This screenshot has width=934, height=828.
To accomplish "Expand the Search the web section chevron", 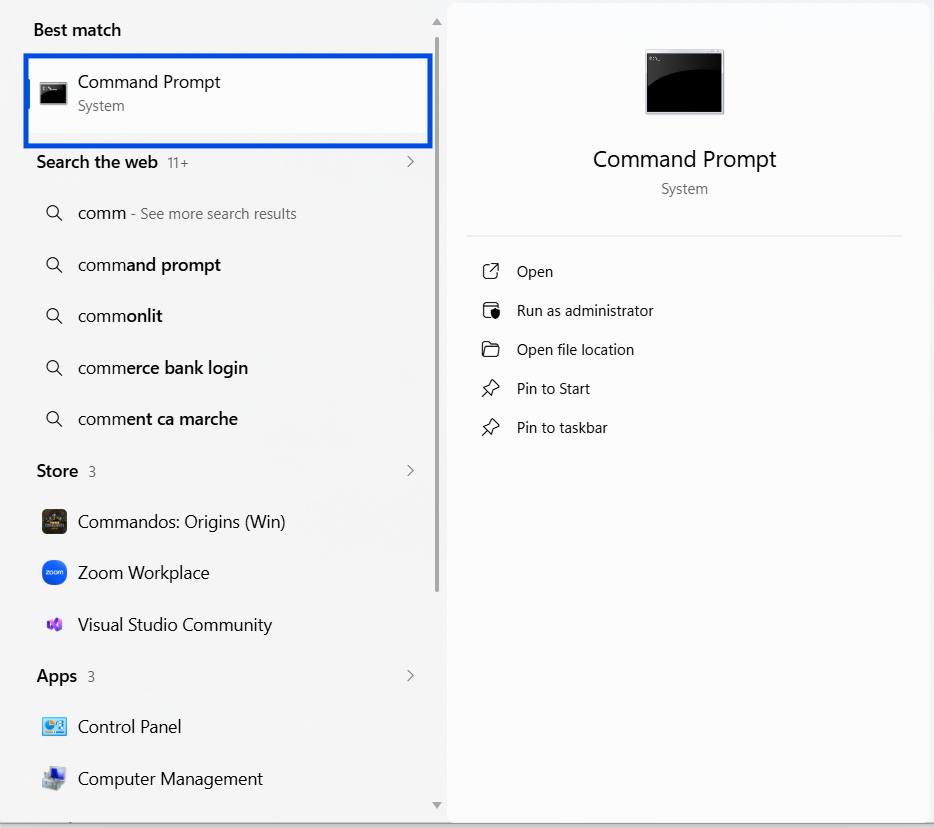I will pyautogui.click(x=410, y=162).
